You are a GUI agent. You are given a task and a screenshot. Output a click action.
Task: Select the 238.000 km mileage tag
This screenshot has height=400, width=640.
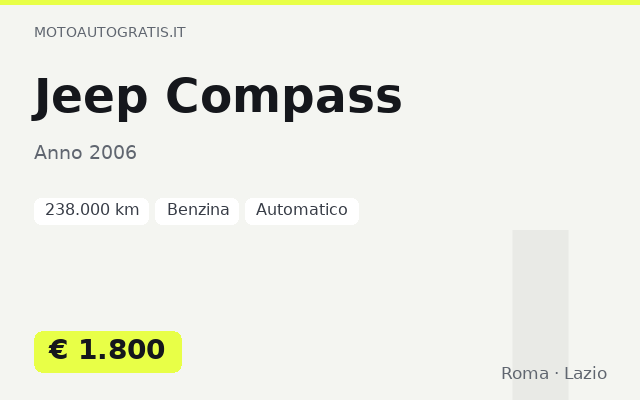91,211
